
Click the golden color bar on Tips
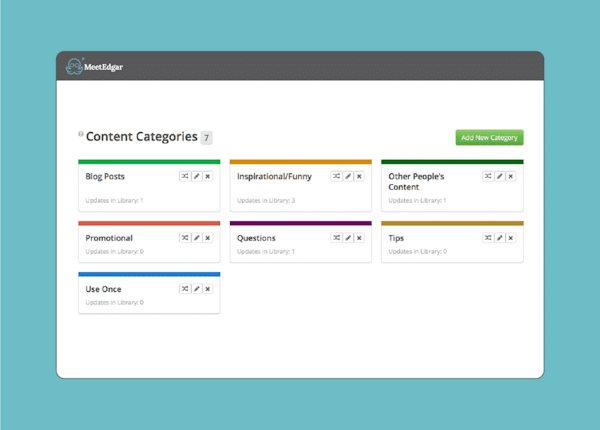[452, 223]
